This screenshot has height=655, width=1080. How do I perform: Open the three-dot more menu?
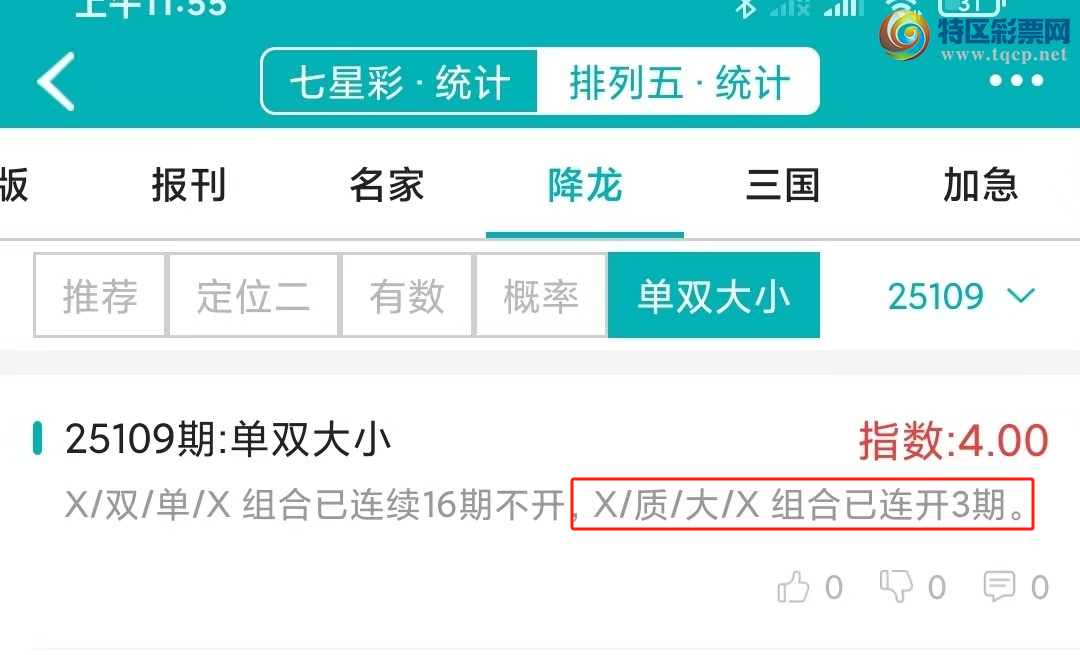[x=1016, y=81]
